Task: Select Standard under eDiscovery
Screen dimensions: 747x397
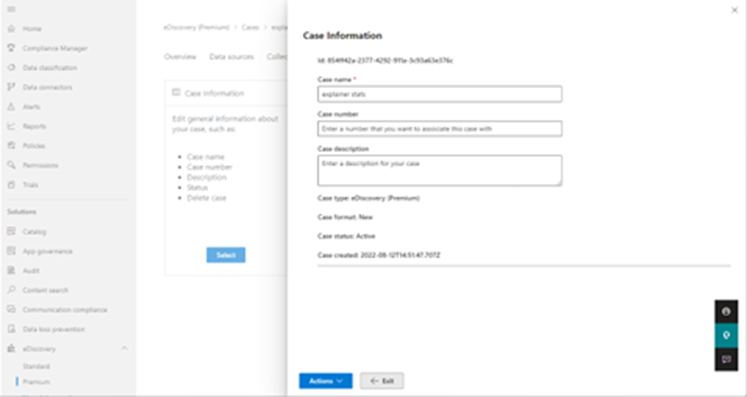Action: tap(36, 366)
